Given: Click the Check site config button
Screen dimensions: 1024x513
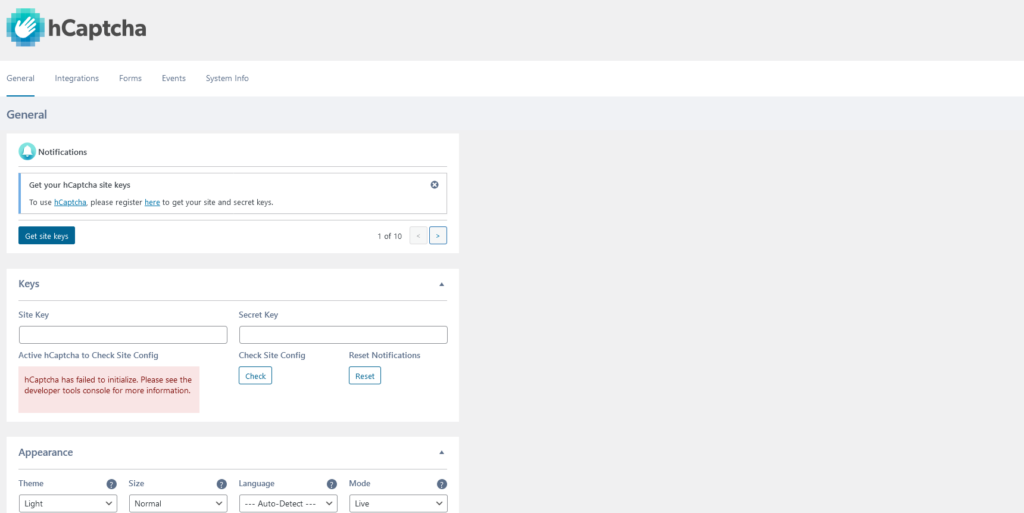Looking at the screenshot, I should (x=255, y=376).
